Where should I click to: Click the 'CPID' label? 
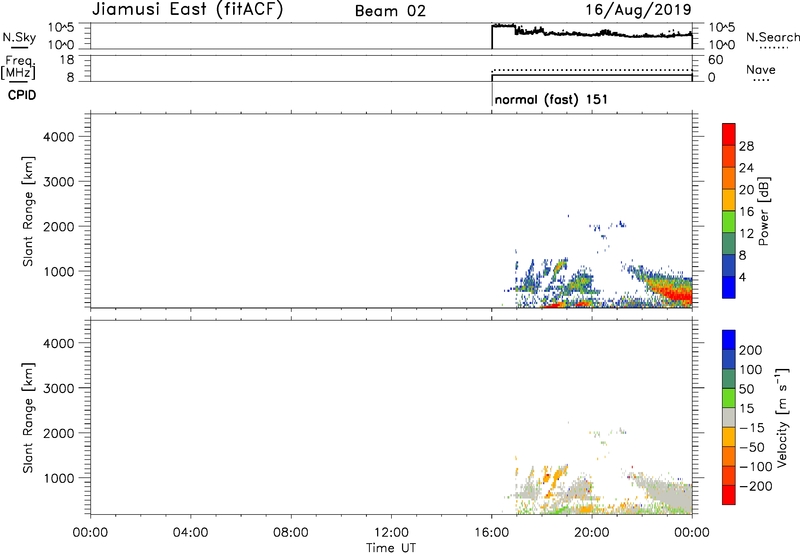(x=22, y=95)
